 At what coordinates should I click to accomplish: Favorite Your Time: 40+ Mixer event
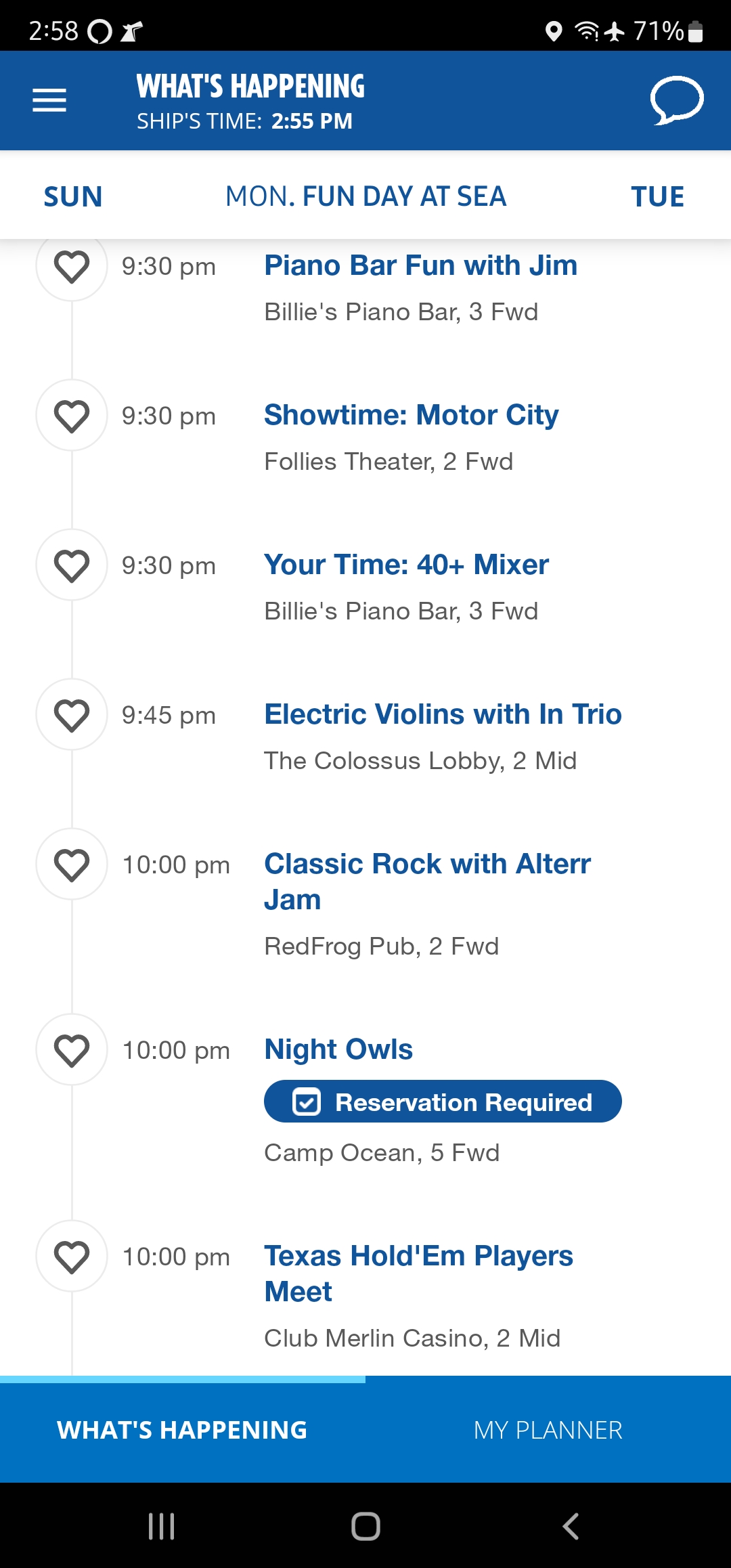point(72,565)
